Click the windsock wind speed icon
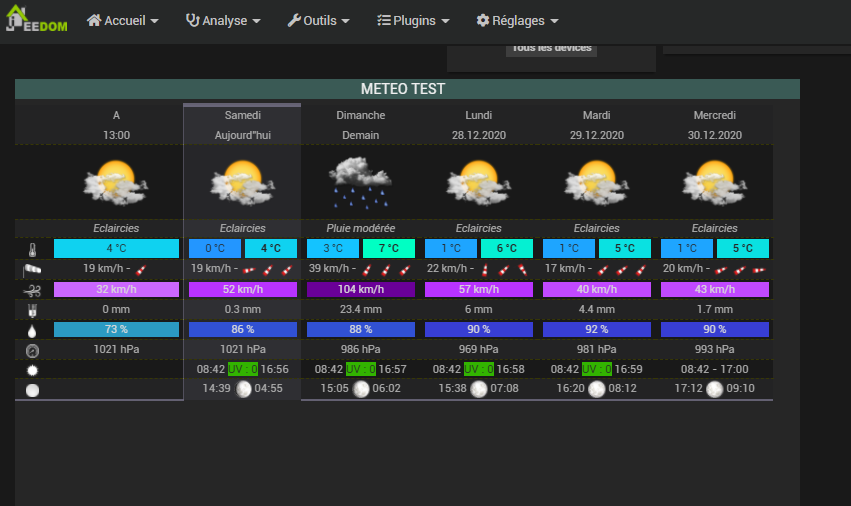 [33, 269]
